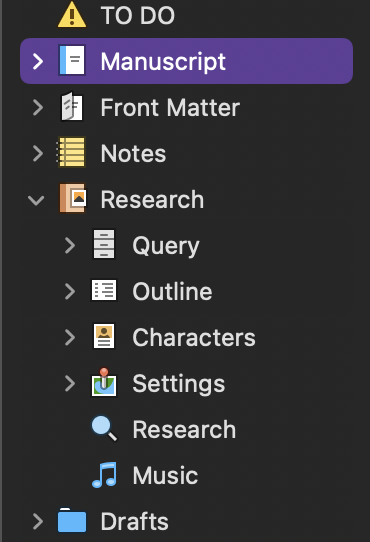Select the Settings label
370x542 pixels.
pyautogui.click(x=179, y=384)
